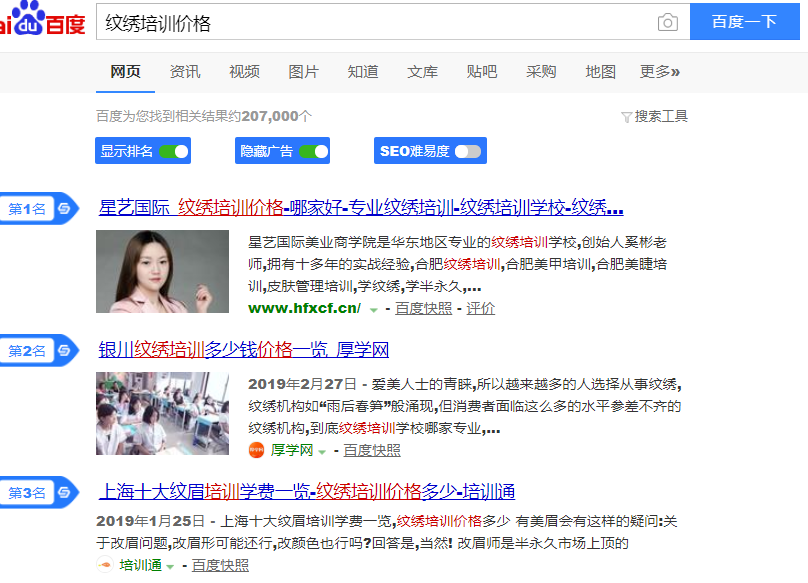Screen dimensions: 808x583
Task: Toggle the 显示排名 switch
Action: (174, 151)
